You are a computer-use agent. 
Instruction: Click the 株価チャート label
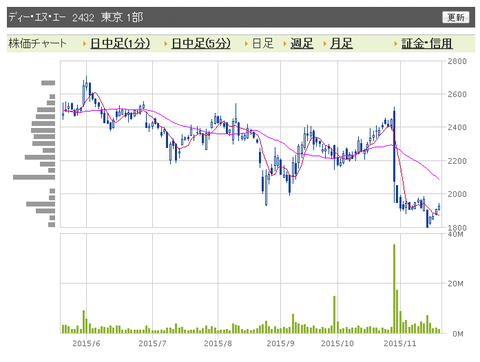(x=37, y=43)
